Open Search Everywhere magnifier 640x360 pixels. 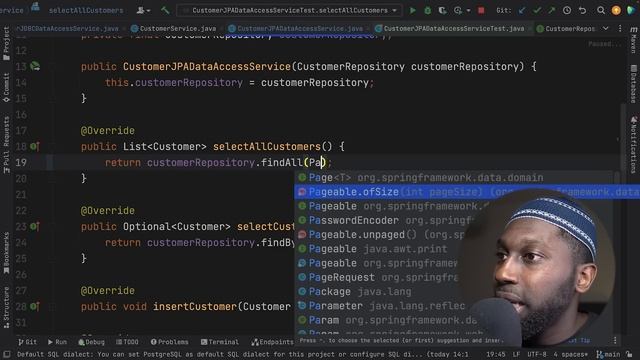click(601, 10)
